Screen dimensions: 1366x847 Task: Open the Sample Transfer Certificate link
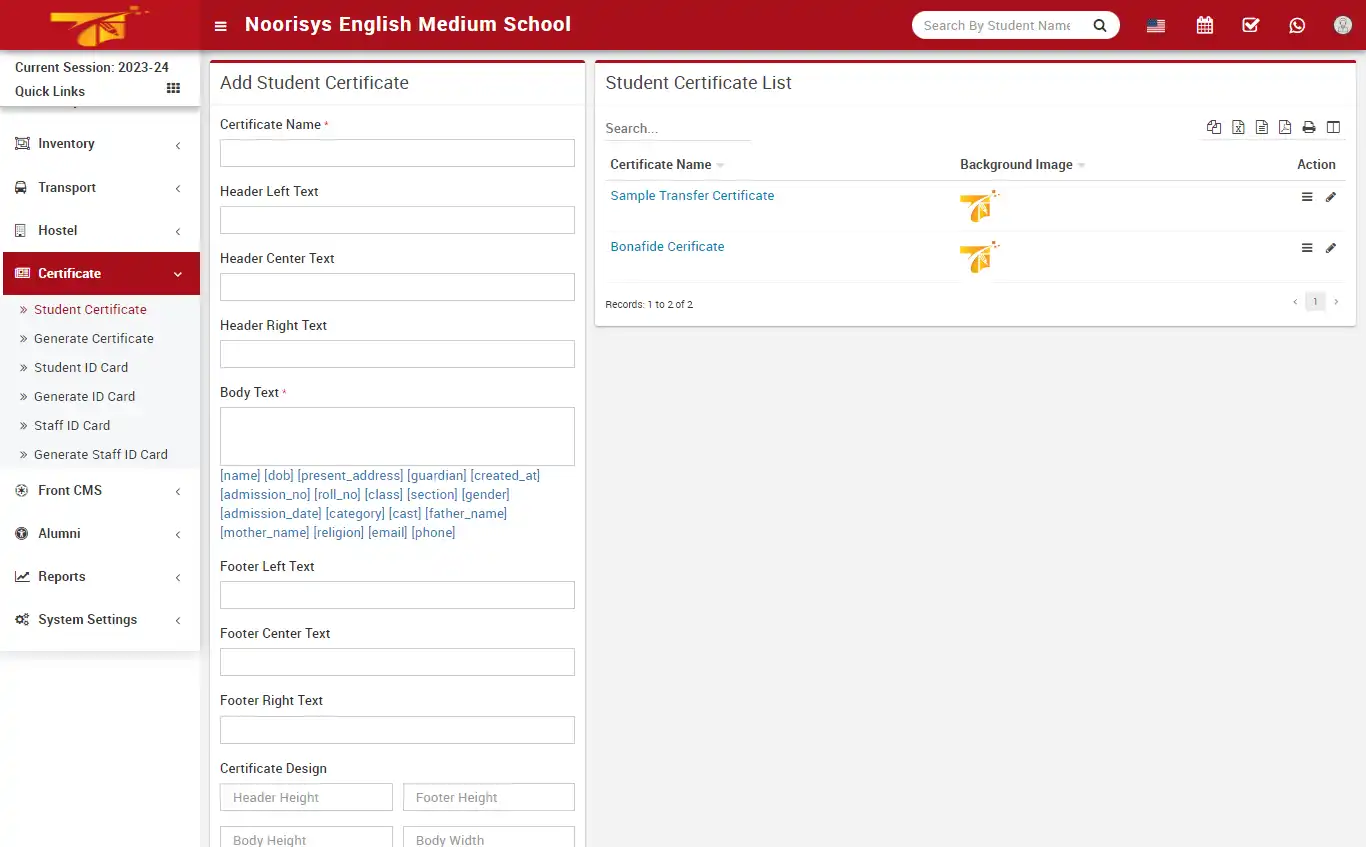pyautogui.click(x=691, y=195)
